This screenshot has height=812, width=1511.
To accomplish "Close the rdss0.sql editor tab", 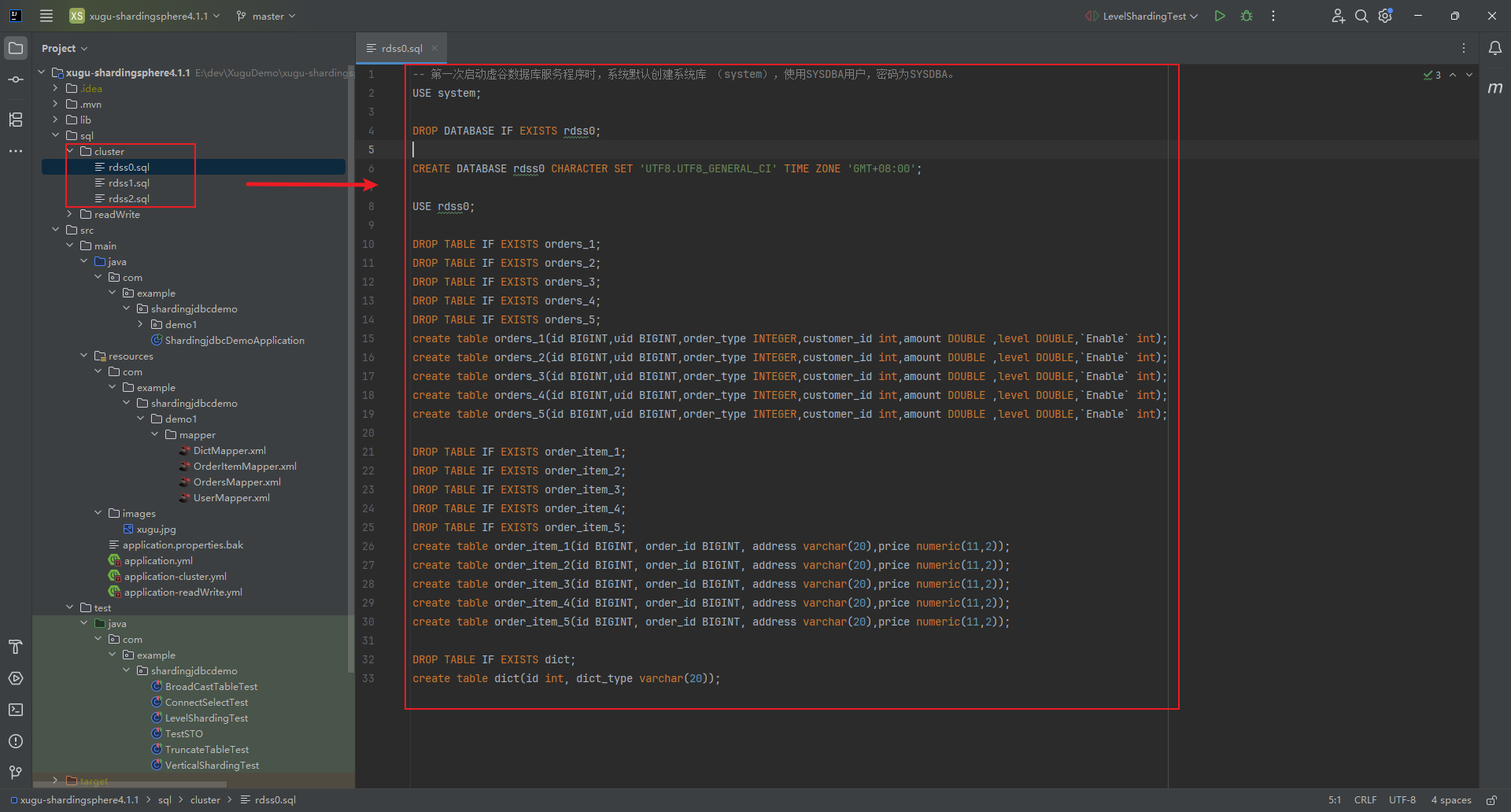I will (434, 48).
